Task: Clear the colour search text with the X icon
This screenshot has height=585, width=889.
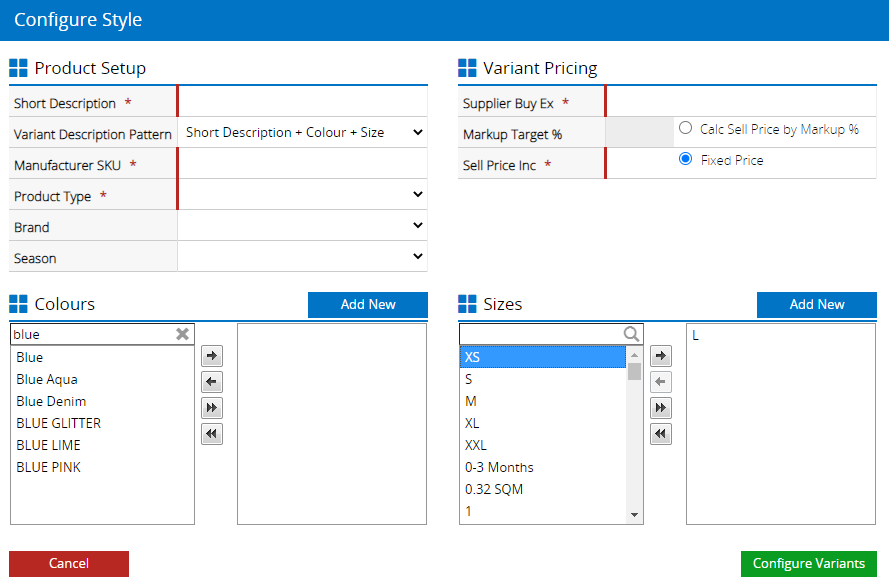Action: 182,334
